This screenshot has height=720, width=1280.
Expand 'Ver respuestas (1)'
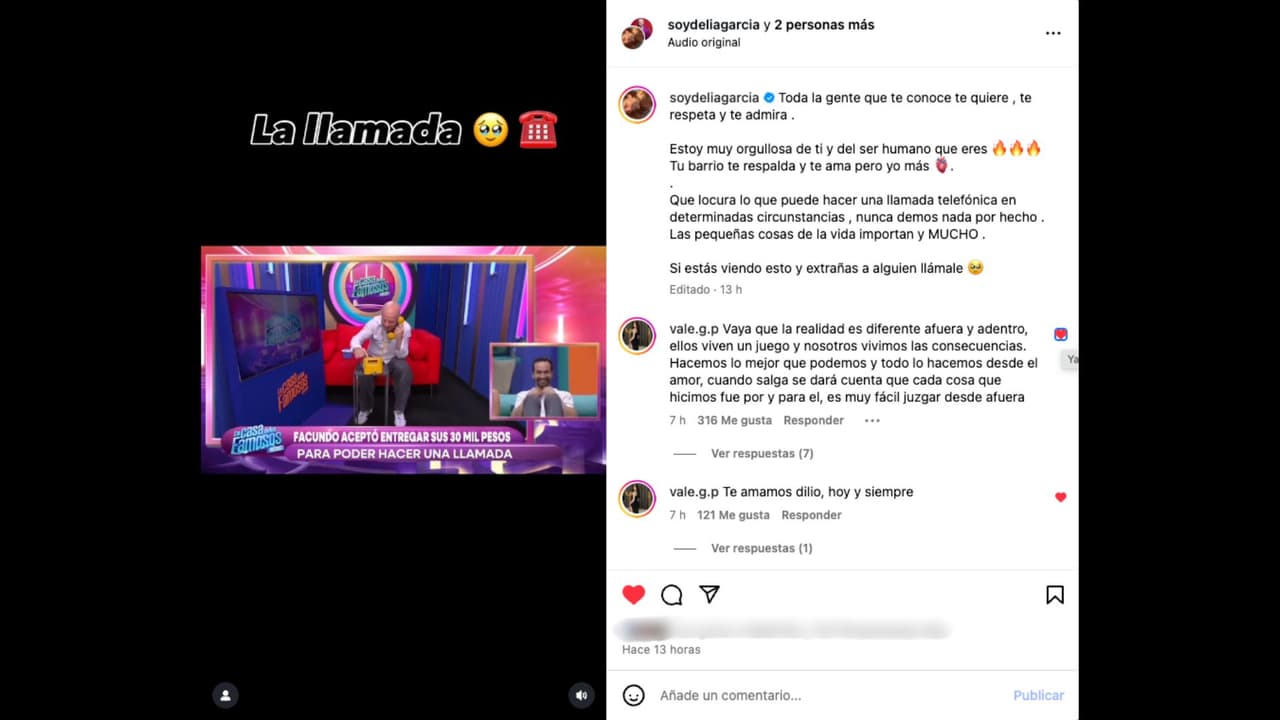[762, 548]
